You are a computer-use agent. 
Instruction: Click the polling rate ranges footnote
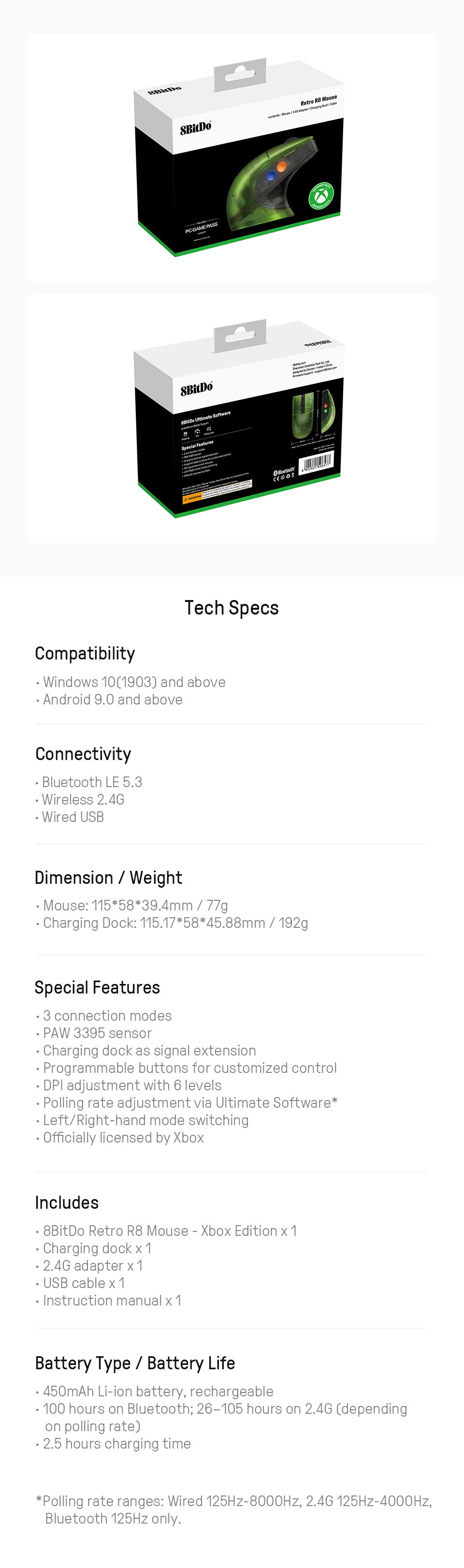pyautogui.click(x=233, y=1509)
